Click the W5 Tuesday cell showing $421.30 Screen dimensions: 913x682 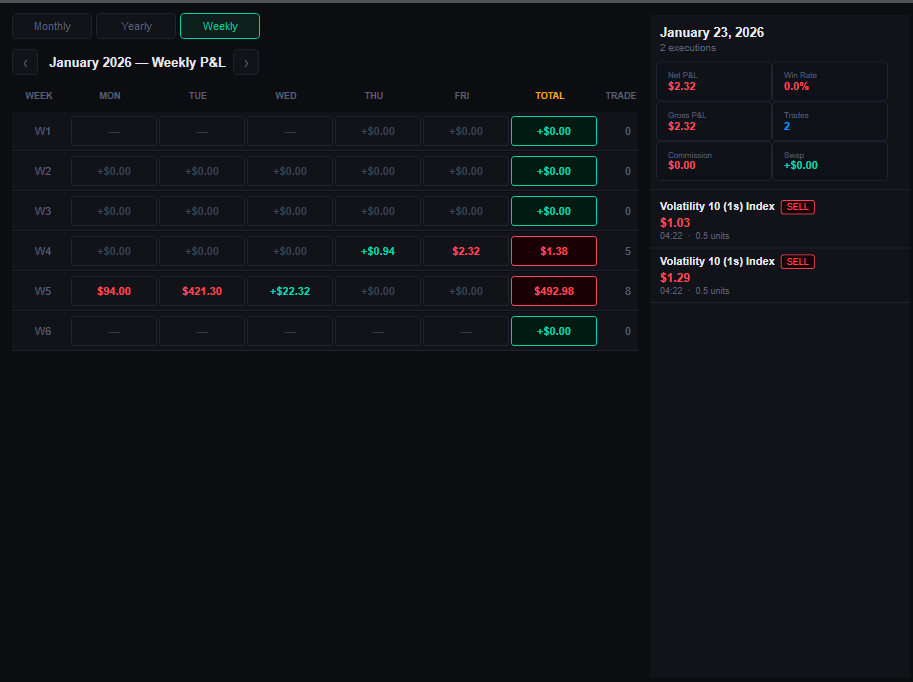200,290
